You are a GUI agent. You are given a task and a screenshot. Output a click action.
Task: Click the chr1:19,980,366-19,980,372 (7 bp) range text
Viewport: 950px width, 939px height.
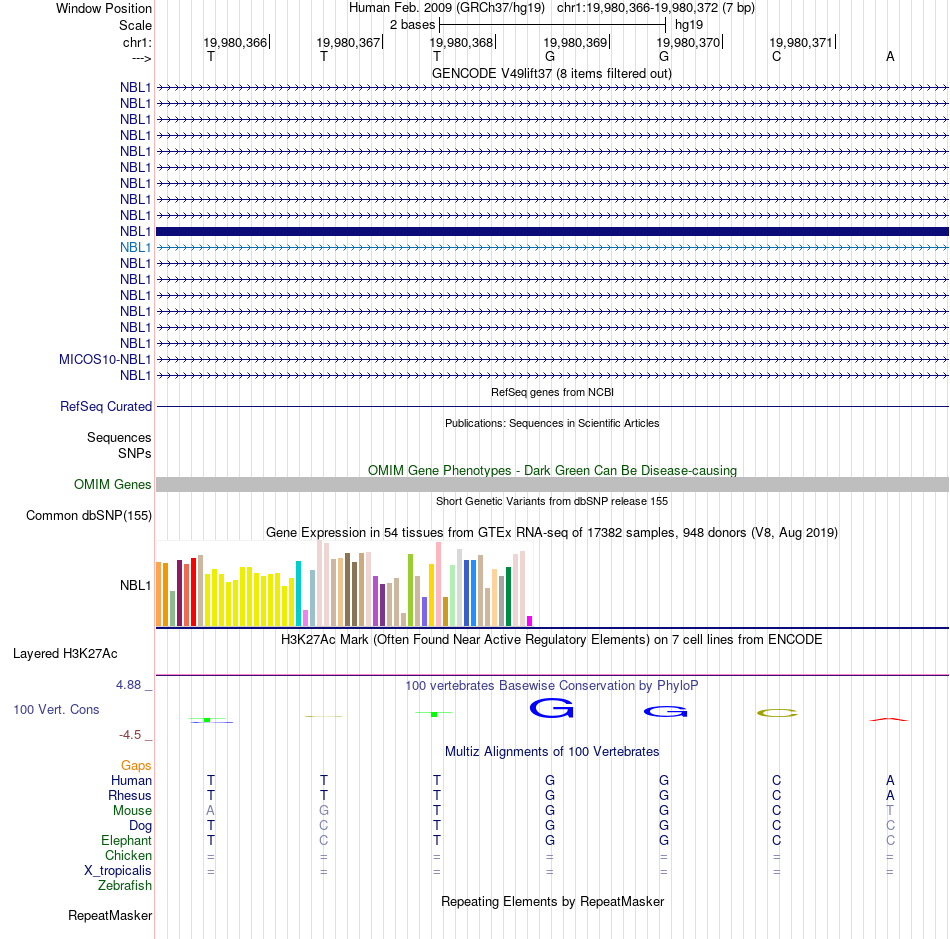(x=656, y=8)
